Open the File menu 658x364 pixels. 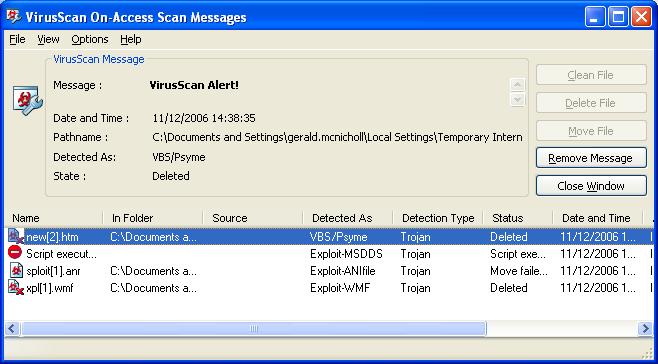(17, 39)
